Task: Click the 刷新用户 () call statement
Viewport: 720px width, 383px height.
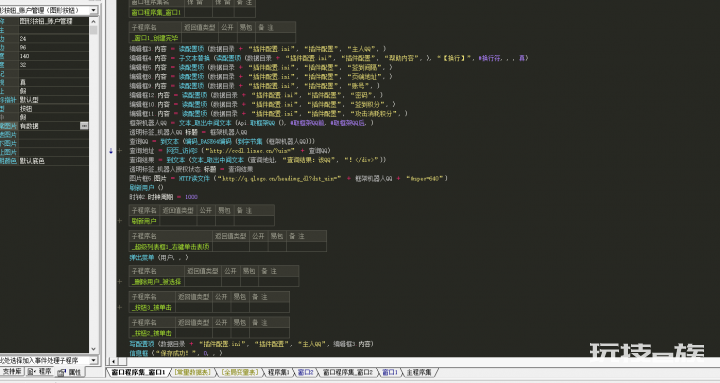Action: point(146,187)
